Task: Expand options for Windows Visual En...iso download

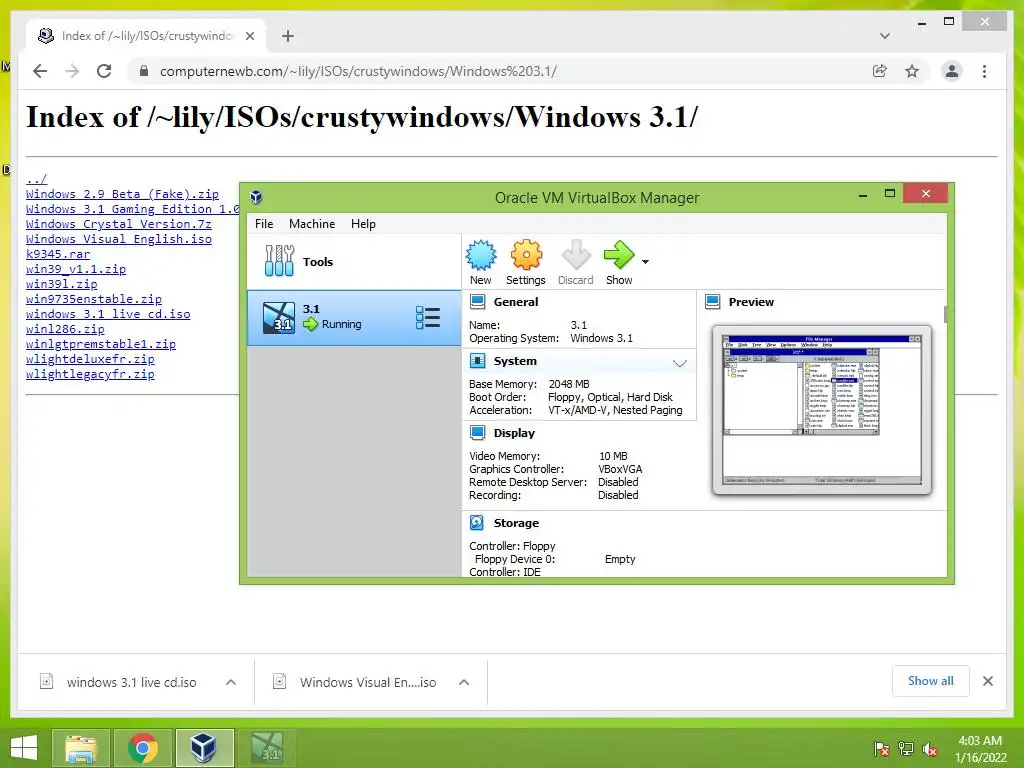Action: (x=464, y=682)
